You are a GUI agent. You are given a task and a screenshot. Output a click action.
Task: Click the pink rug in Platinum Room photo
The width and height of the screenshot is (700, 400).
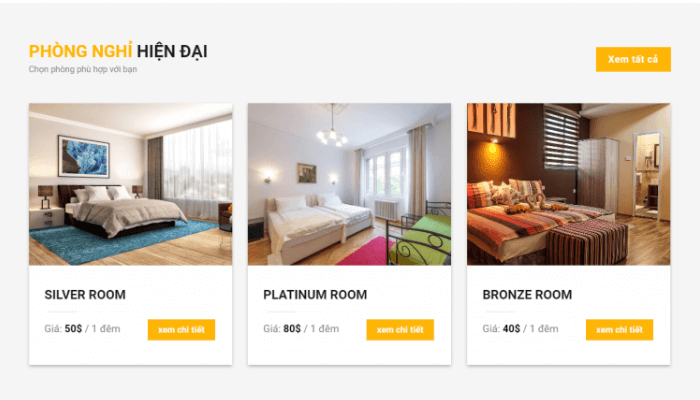tap(364, 251)
